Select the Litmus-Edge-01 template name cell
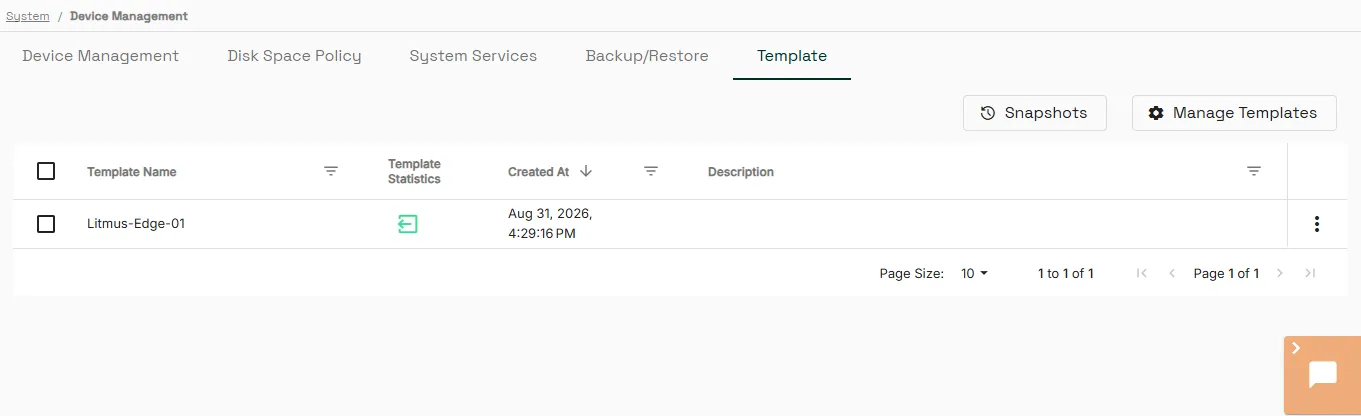 tap(136, 224)
